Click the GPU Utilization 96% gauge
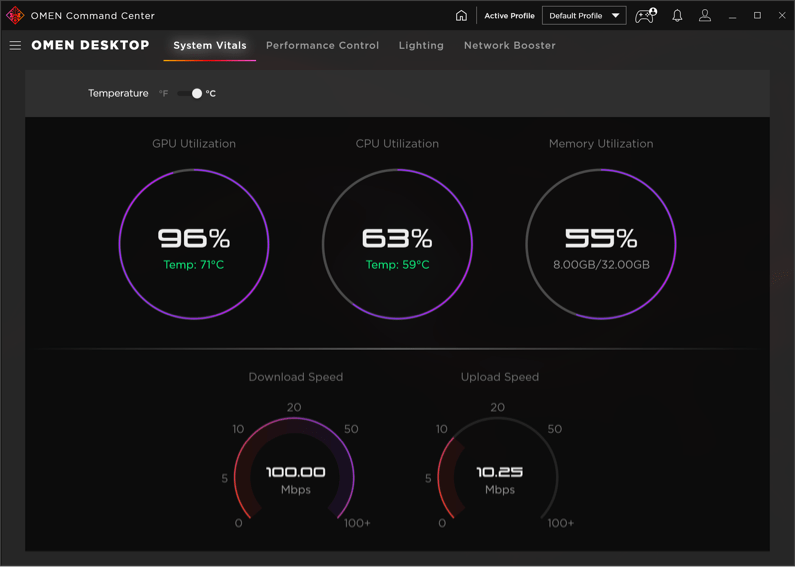This screenshot has width=795, height=567. pos(194,244)
